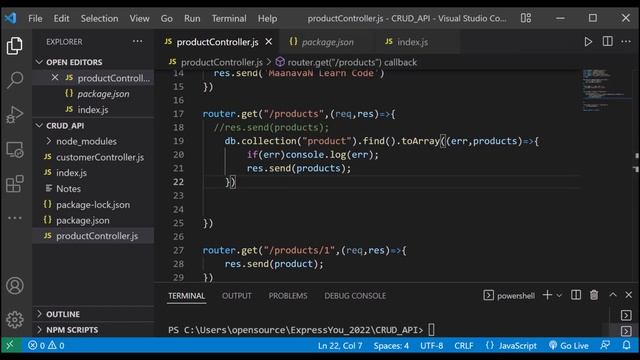This screenshot has height=360, width=640.
Task: Expand the node_modules folder
Action: point(86,141)
